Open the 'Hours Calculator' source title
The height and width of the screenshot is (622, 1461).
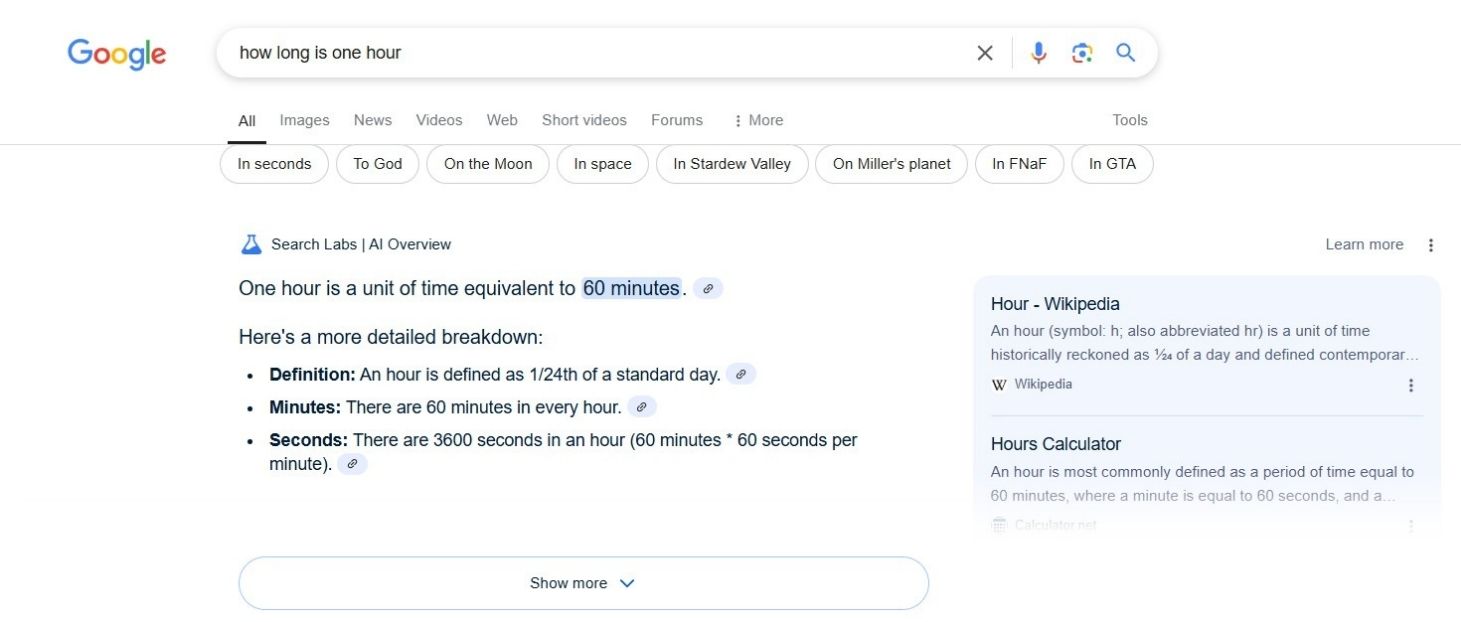click(1056, 444)
